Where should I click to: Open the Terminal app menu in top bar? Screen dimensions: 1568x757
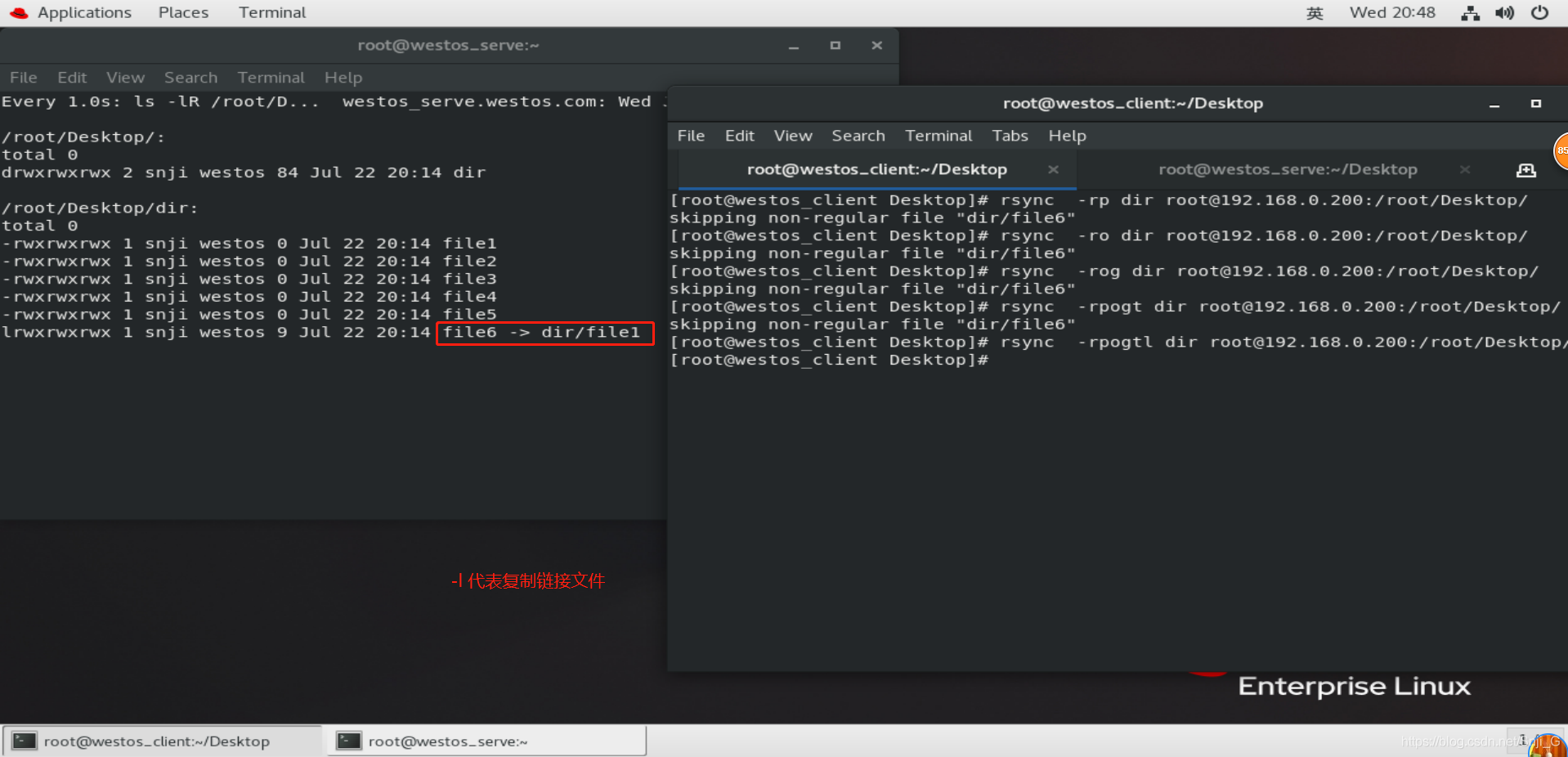[x=272, y=12]
